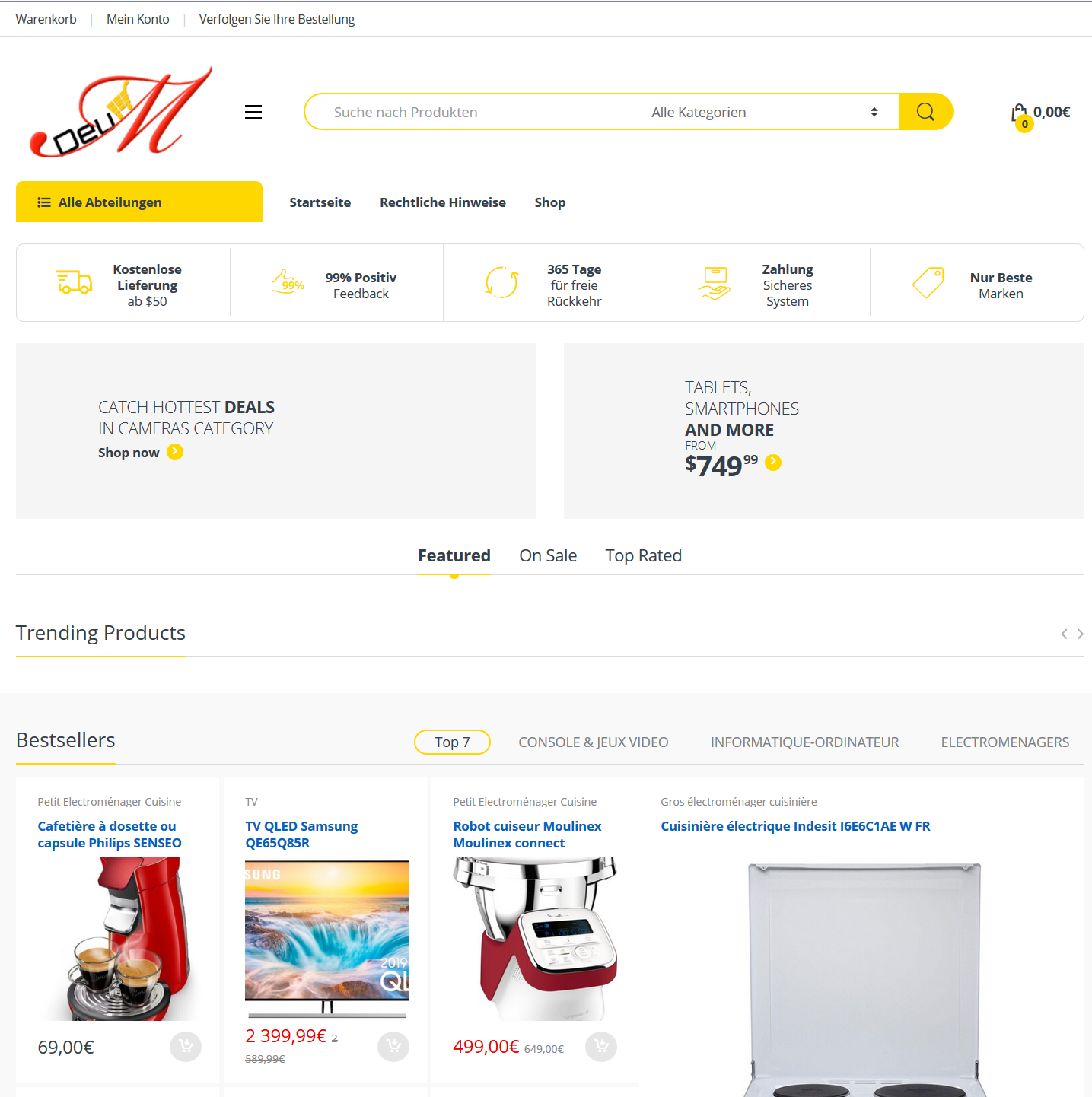
Task: Open the shopping bag cart icon
Action: coord(1020,115)
